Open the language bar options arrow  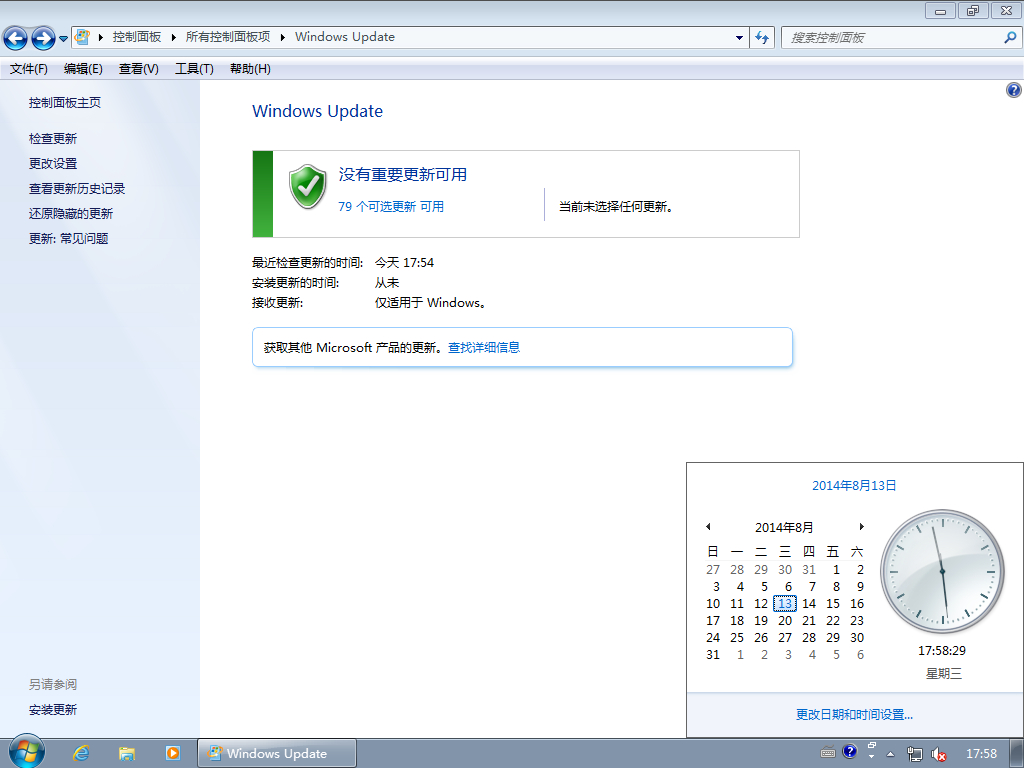click(x=871, y=757)
